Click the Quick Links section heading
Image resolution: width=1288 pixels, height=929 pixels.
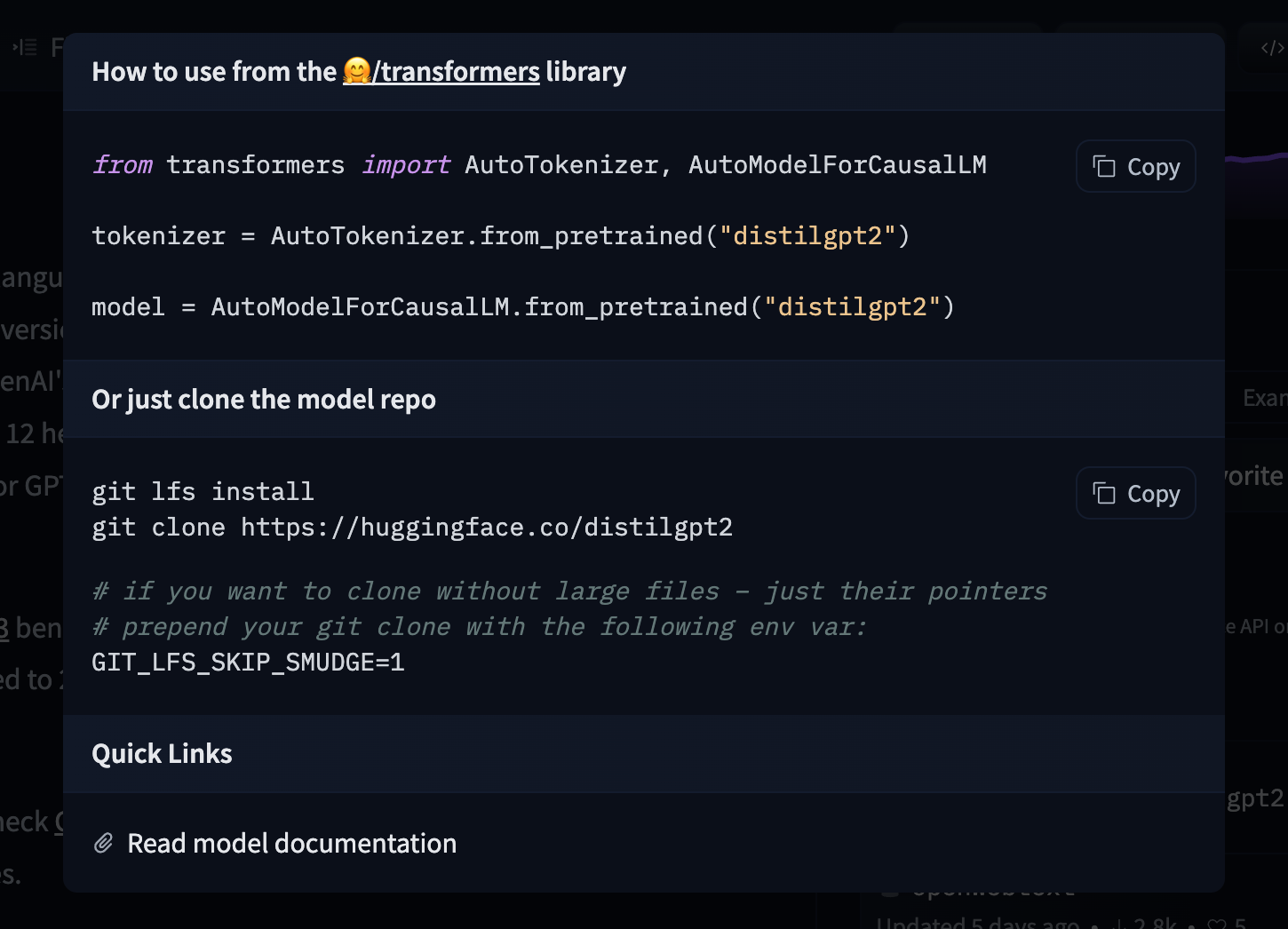162,754
